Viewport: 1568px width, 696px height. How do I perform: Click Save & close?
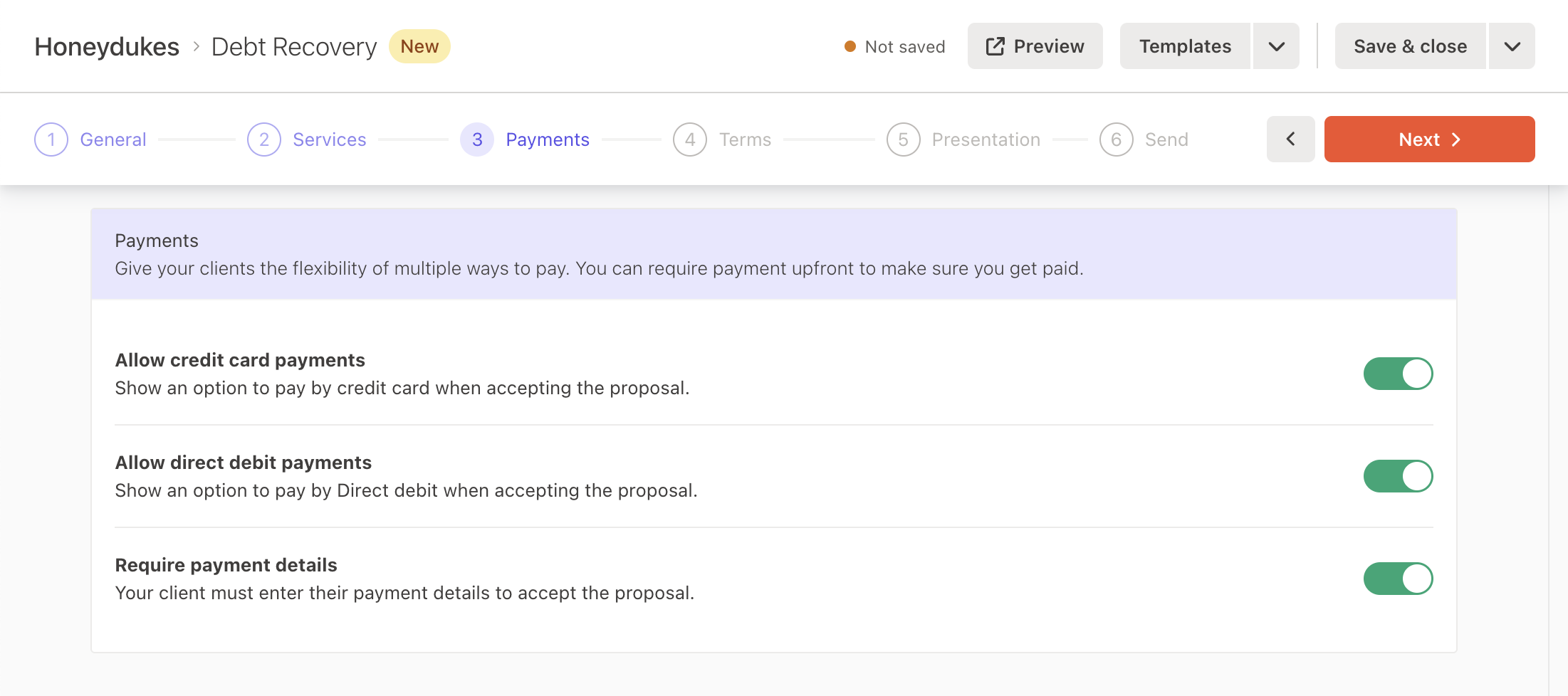(1410, 46)
